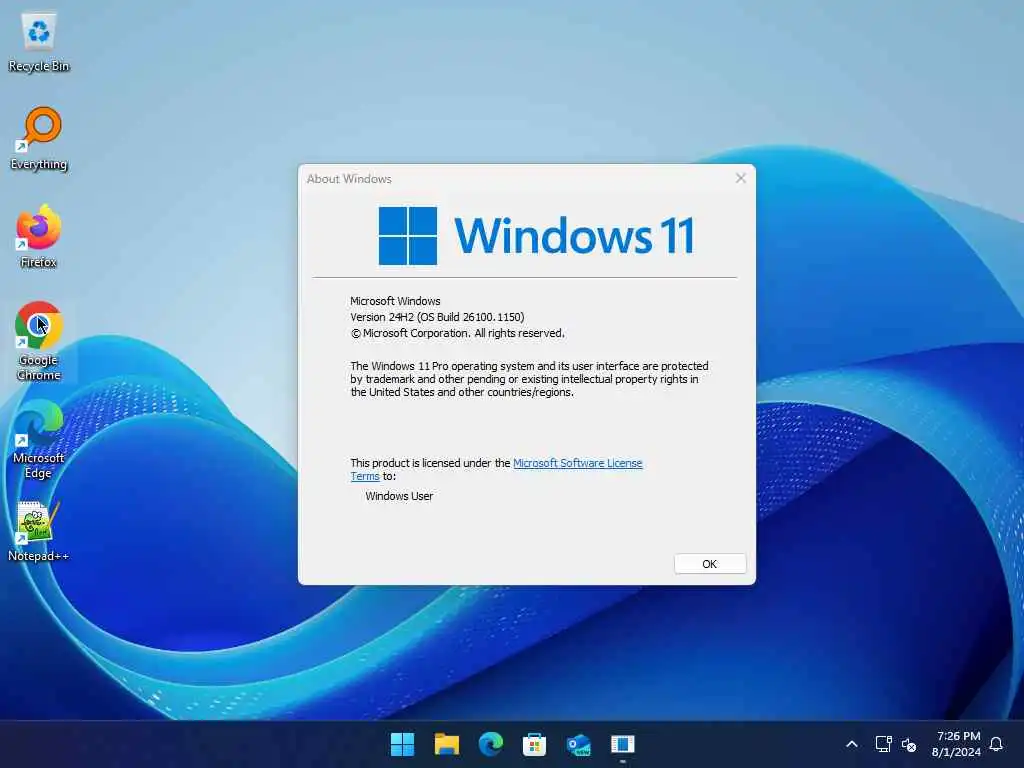Viewport: 1024px width, 768px height.
Task: Click the winver app taskbar icon
Action: point(622,744)
